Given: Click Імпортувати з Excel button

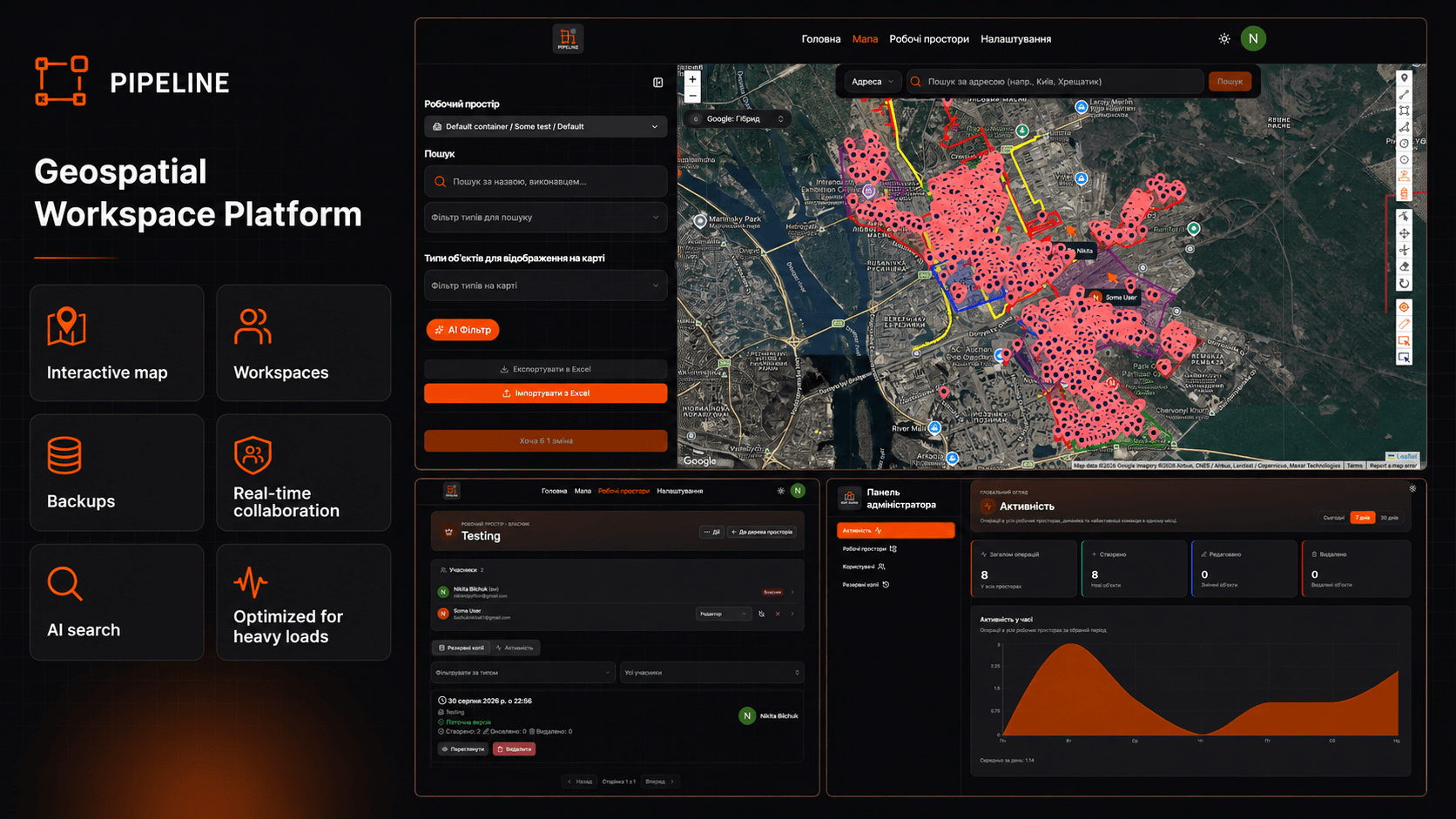Looking at the screenshot, I should tap(546, 393).
